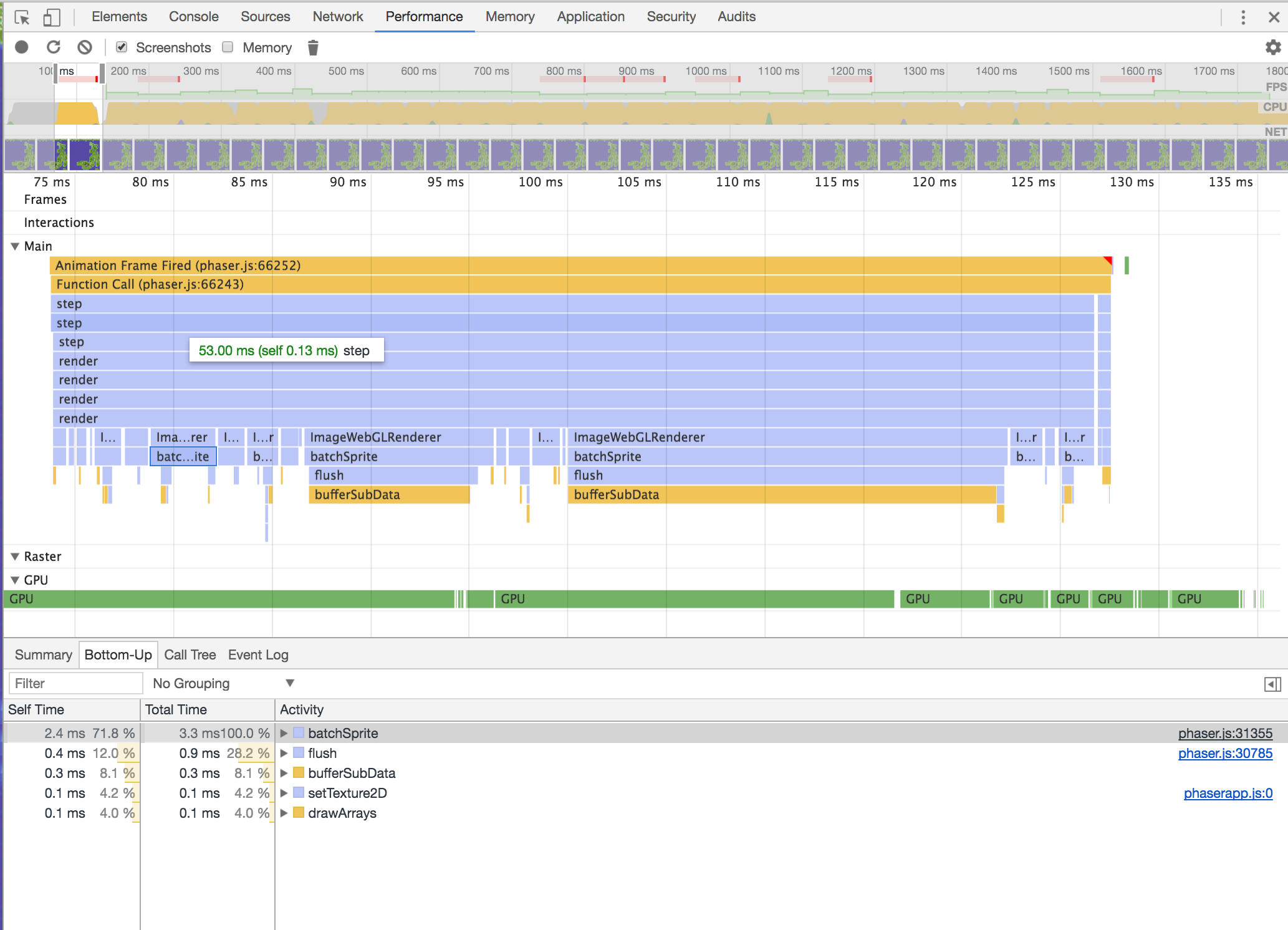Open capture settings gear icon
1288x930 pixels.
(x=1272, y=47)
